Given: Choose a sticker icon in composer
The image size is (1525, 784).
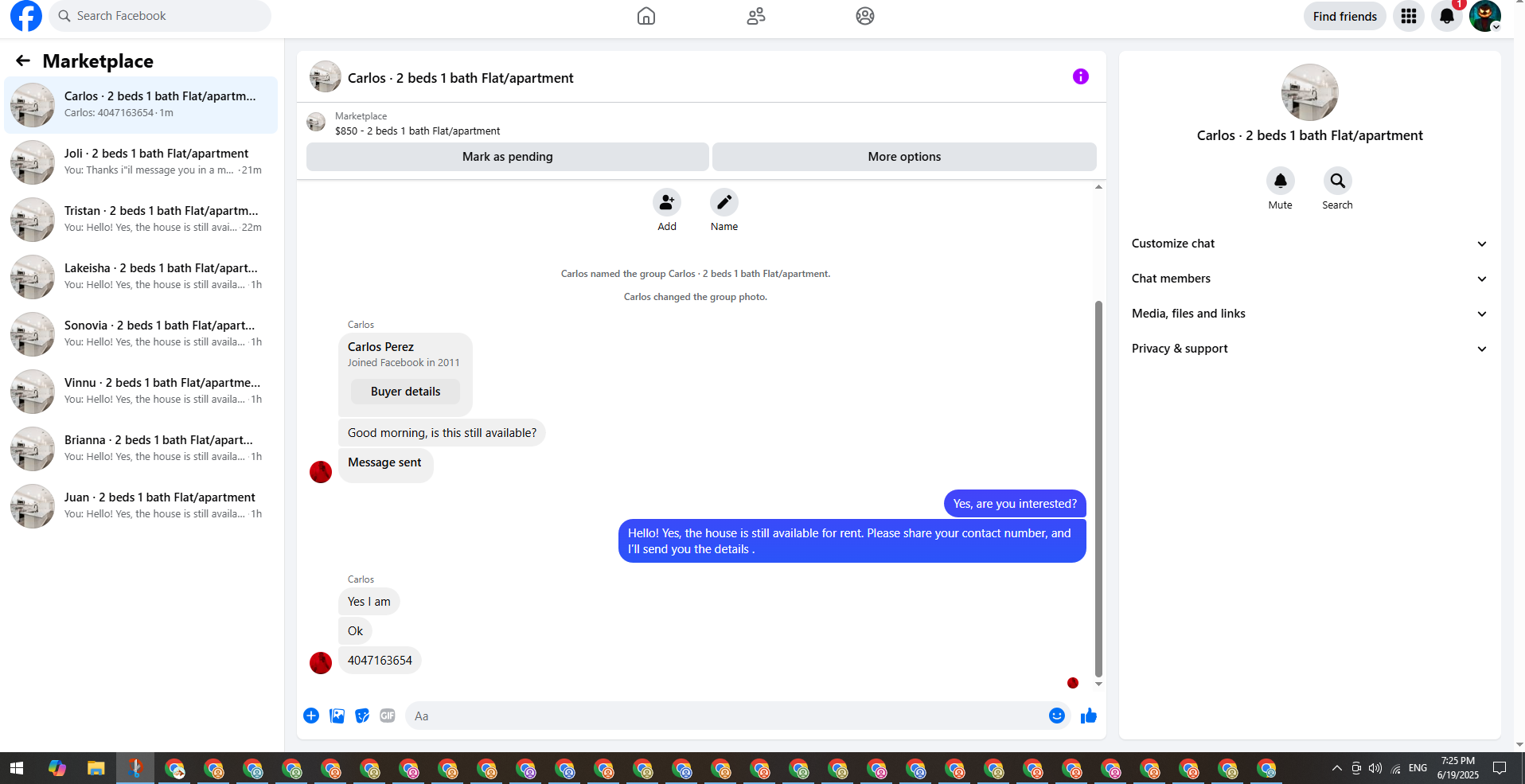Looking at the screenshot, I should tap(362, 716).
